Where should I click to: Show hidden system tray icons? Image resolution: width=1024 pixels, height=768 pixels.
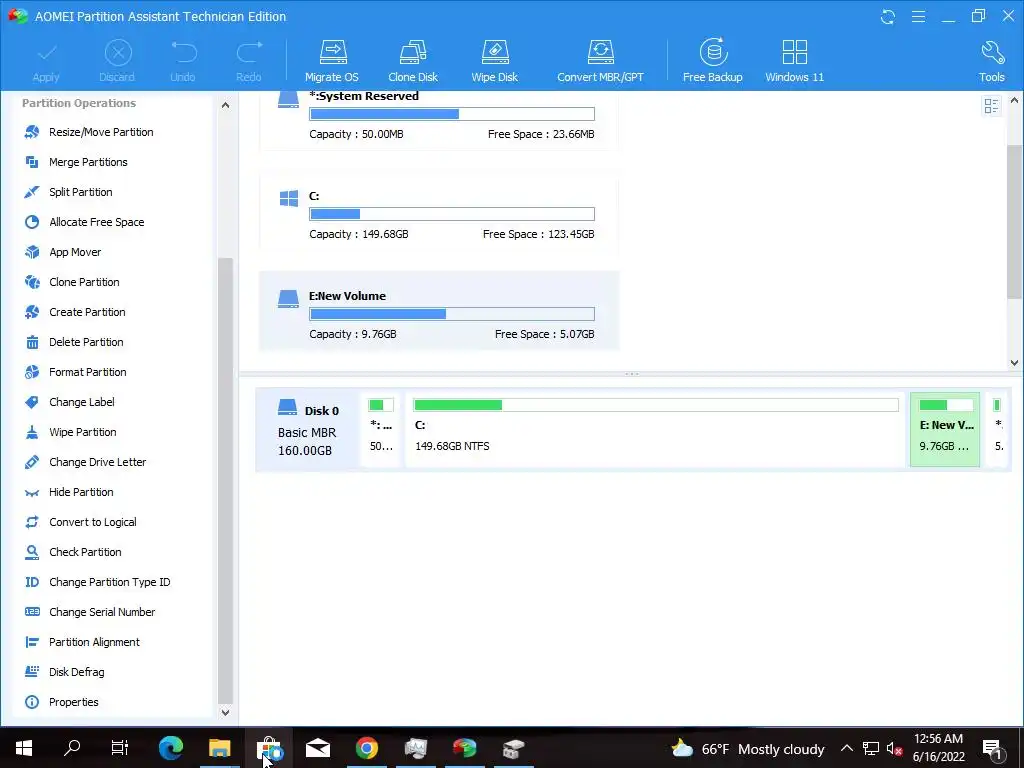[846, 748]
